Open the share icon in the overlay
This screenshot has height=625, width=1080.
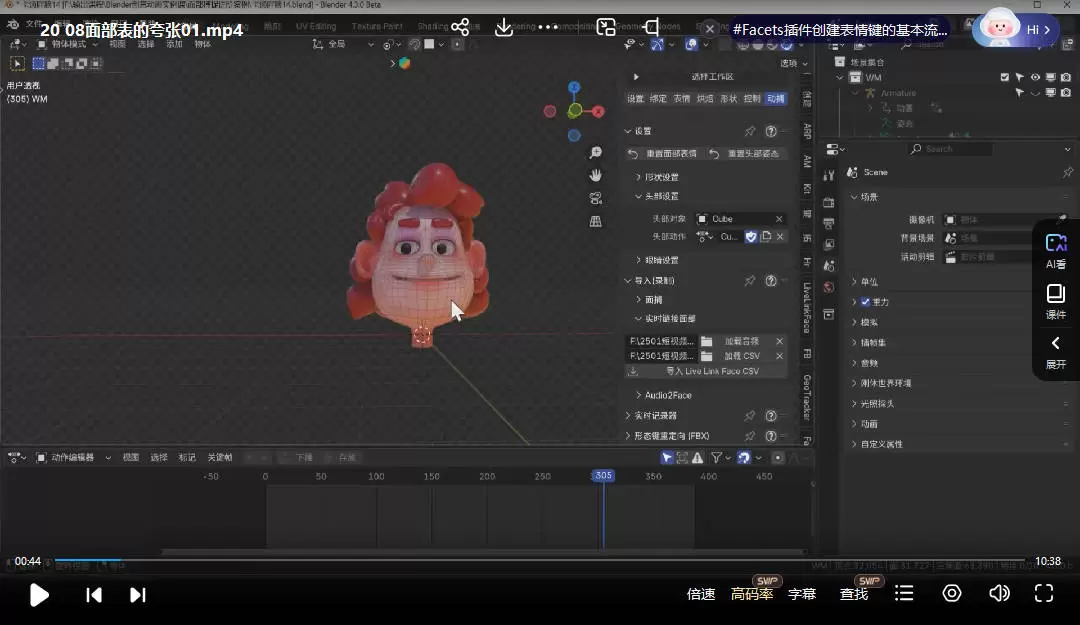[460, 28]
